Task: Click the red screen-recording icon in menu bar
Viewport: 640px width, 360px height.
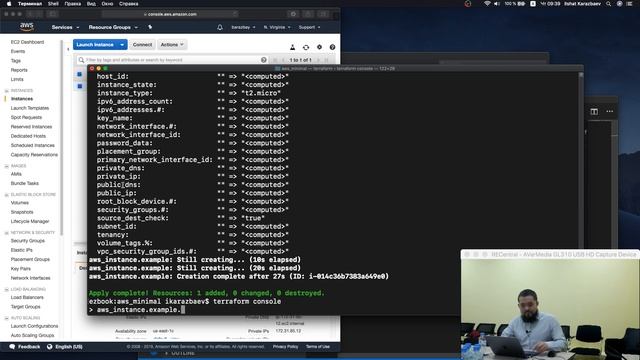Action: pyautogui.click(x=468, y=4)
